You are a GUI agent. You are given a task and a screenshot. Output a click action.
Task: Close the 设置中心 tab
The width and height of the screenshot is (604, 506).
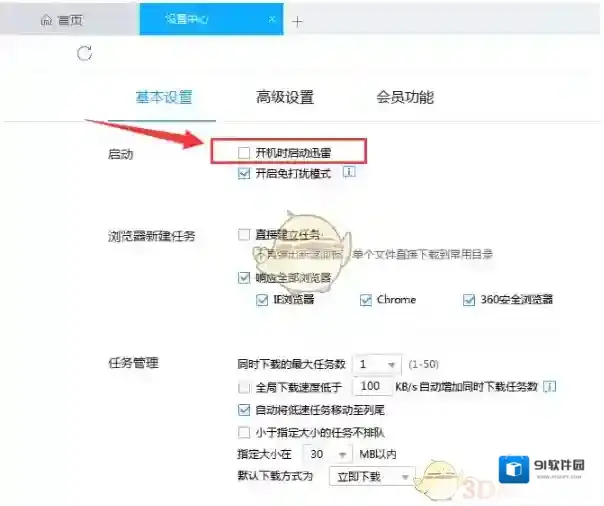tap(272, 20)
